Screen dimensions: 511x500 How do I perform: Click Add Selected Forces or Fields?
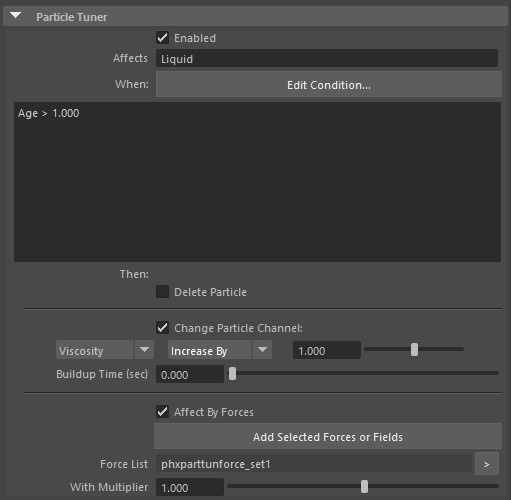328,436
